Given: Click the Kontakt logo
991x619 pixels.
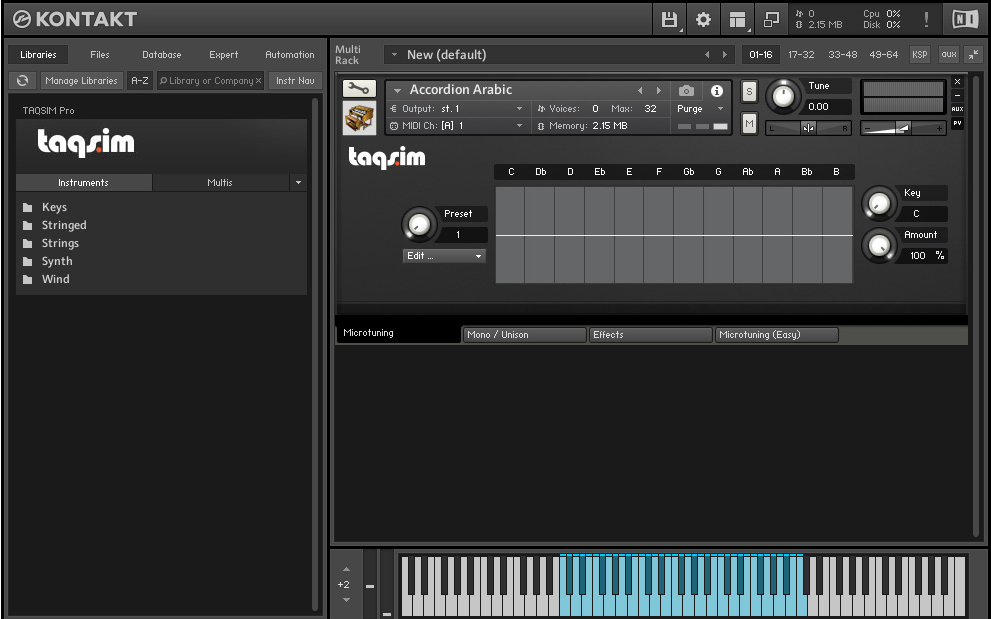Looking at the screenshot, I should point(75,20).
